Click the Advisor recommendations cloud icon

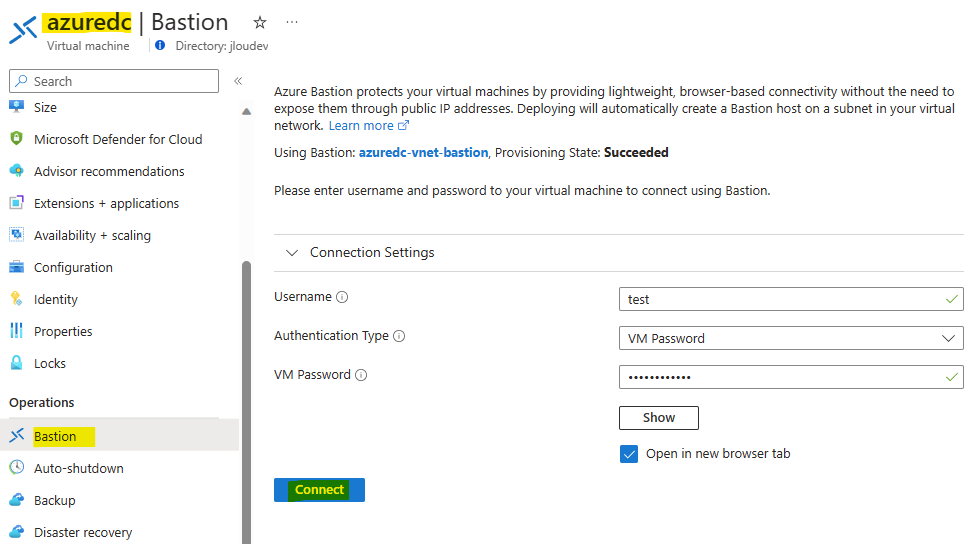17,171
